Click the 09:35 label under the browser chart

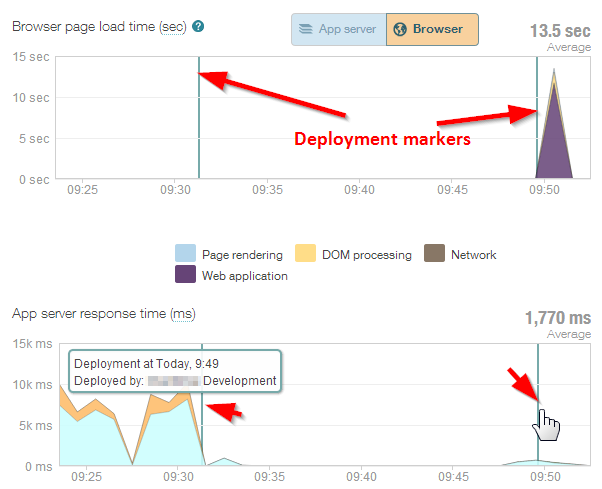[267, 190]
